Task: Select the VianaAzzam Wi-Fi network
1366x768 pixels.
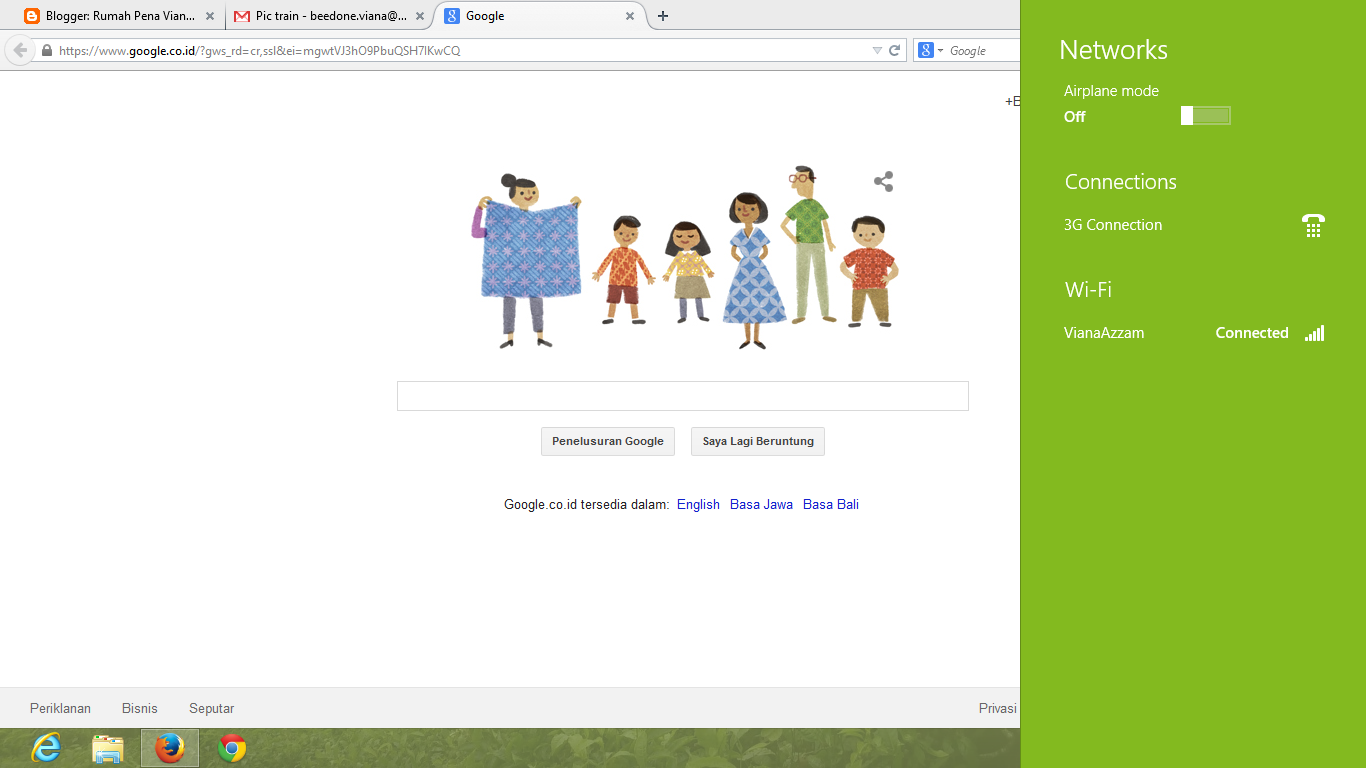Action: click(x=1194, y=333)
